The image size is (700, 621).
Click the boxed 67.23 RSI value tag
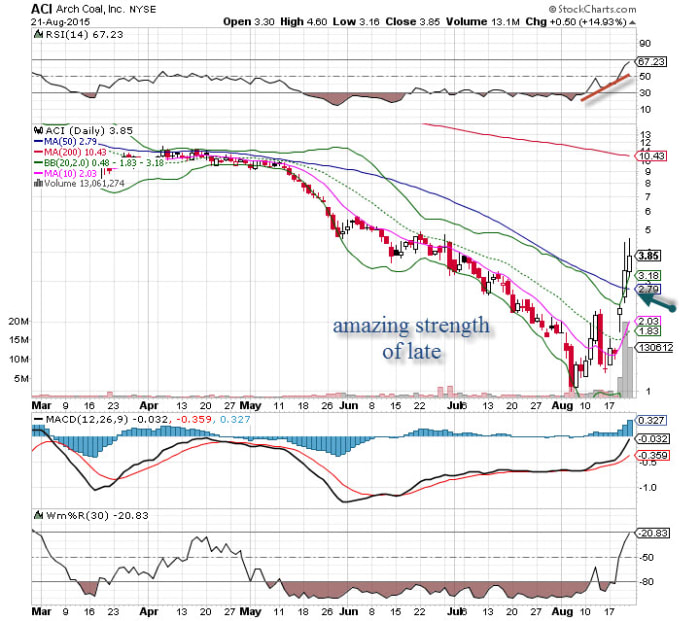[651, 62]
